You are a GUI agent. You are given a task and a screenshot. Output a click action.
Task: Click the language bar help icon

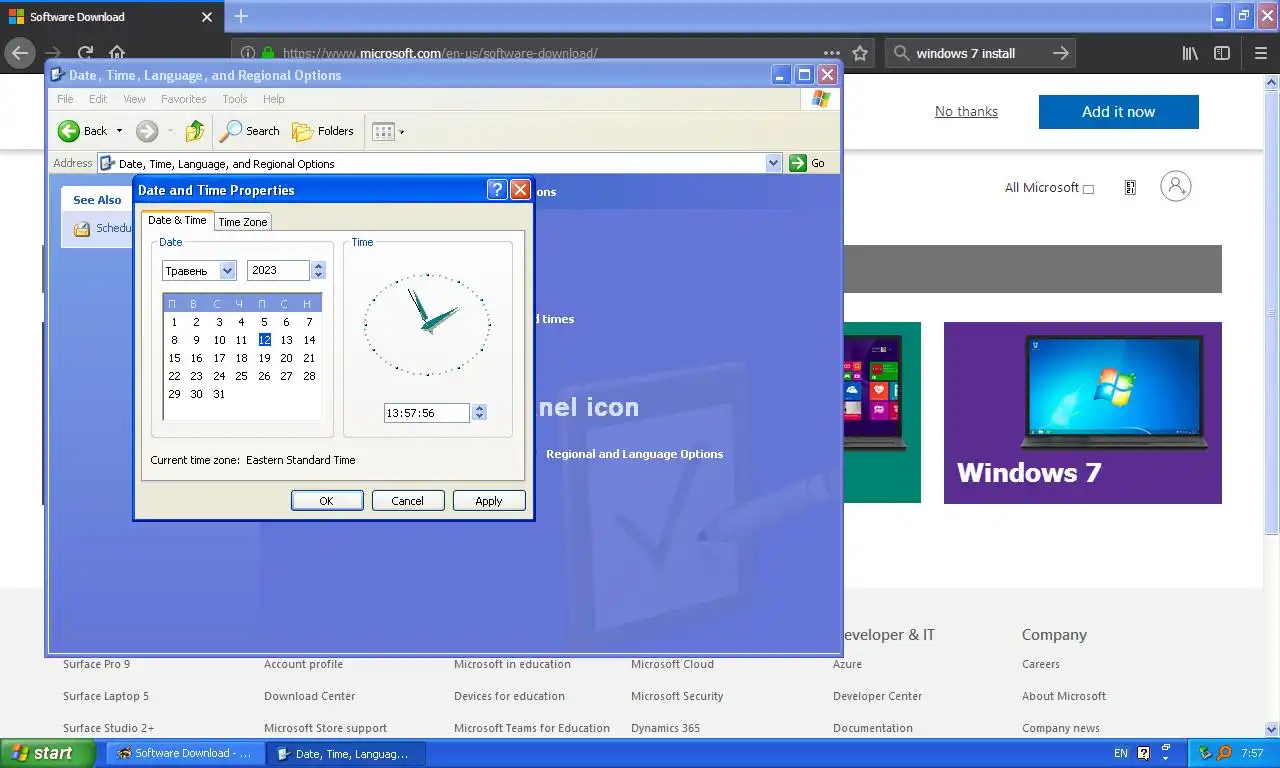pos(1144,753)
